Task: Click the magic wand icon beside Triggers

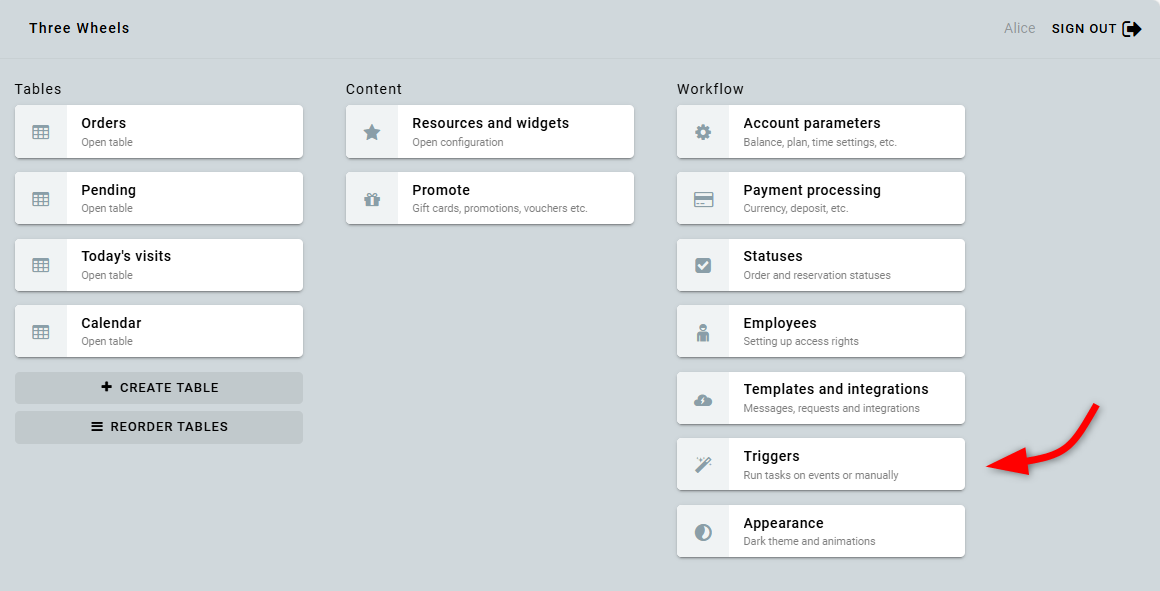Action: 703,465
